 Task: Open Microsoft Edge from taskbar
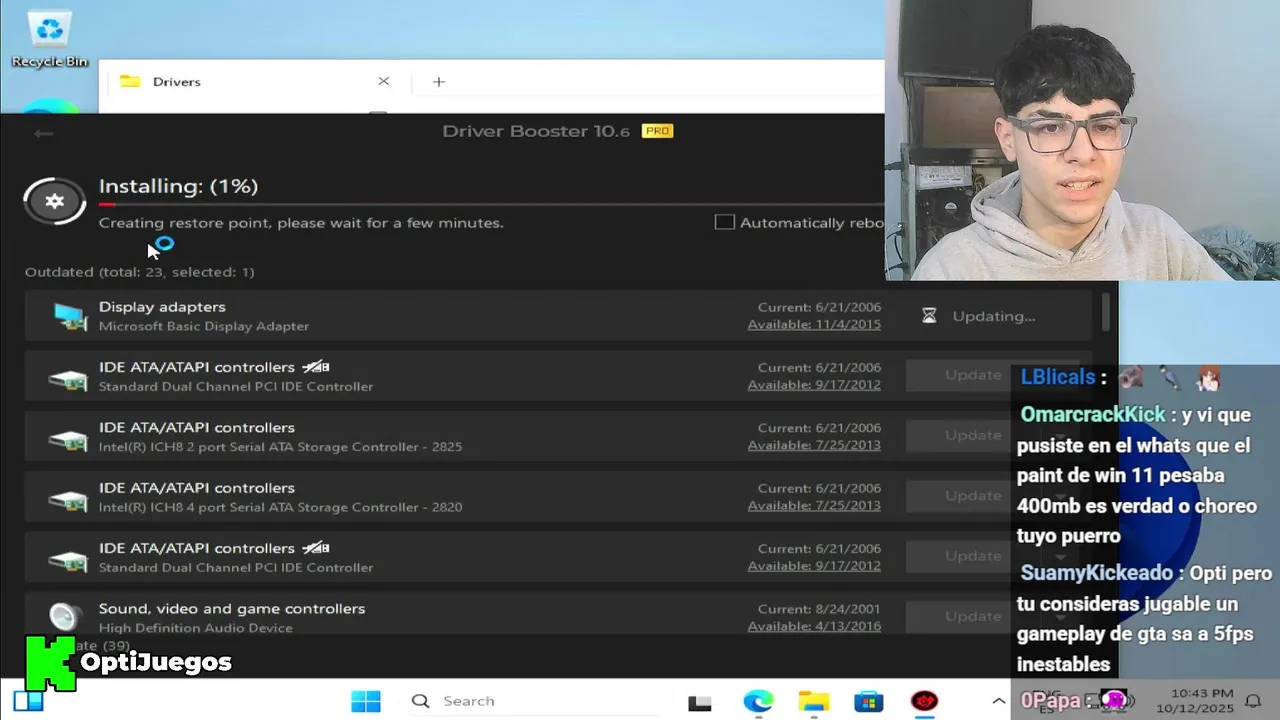click(x=758, y=701)
